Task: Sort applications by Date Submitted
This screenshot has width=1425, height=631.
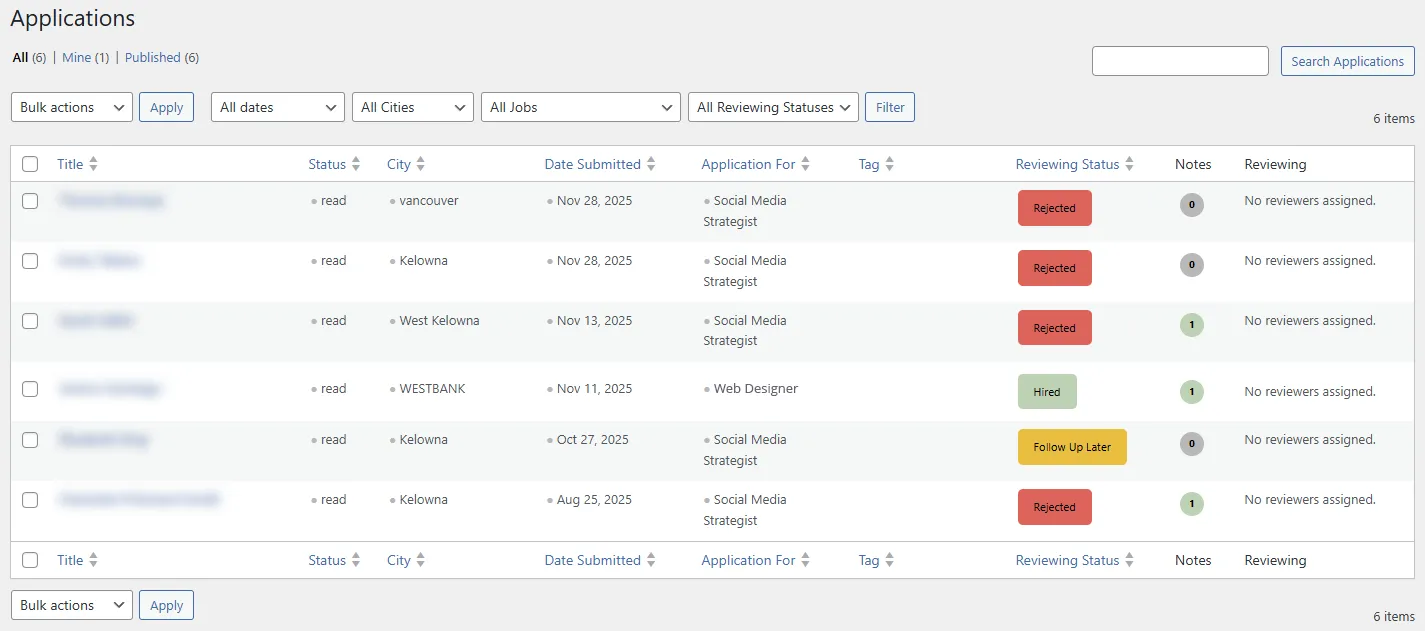Action: [x=592, y=163]
